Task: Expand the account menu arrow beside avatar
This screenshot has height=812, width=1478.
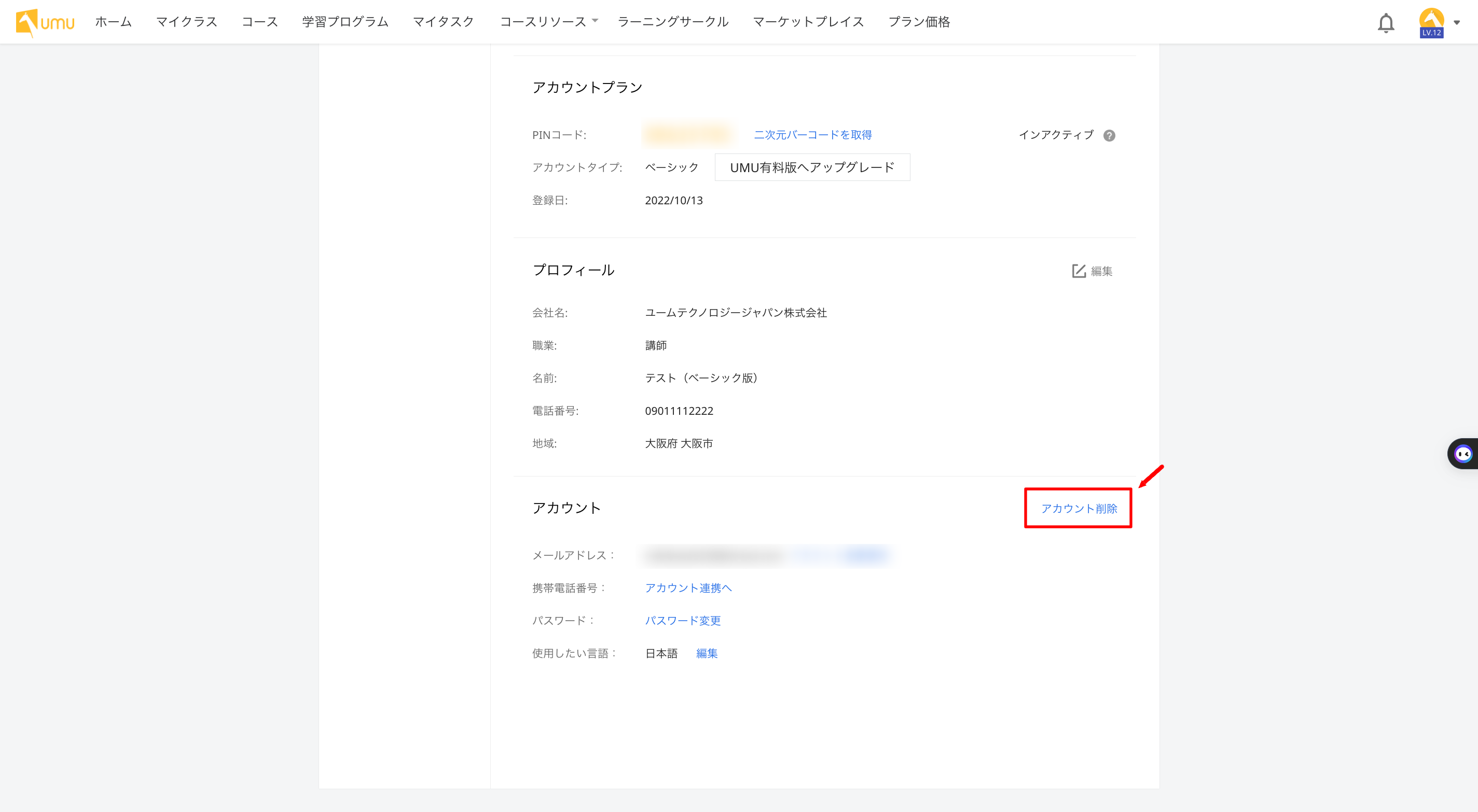Action: click(x=1457, y=23)
